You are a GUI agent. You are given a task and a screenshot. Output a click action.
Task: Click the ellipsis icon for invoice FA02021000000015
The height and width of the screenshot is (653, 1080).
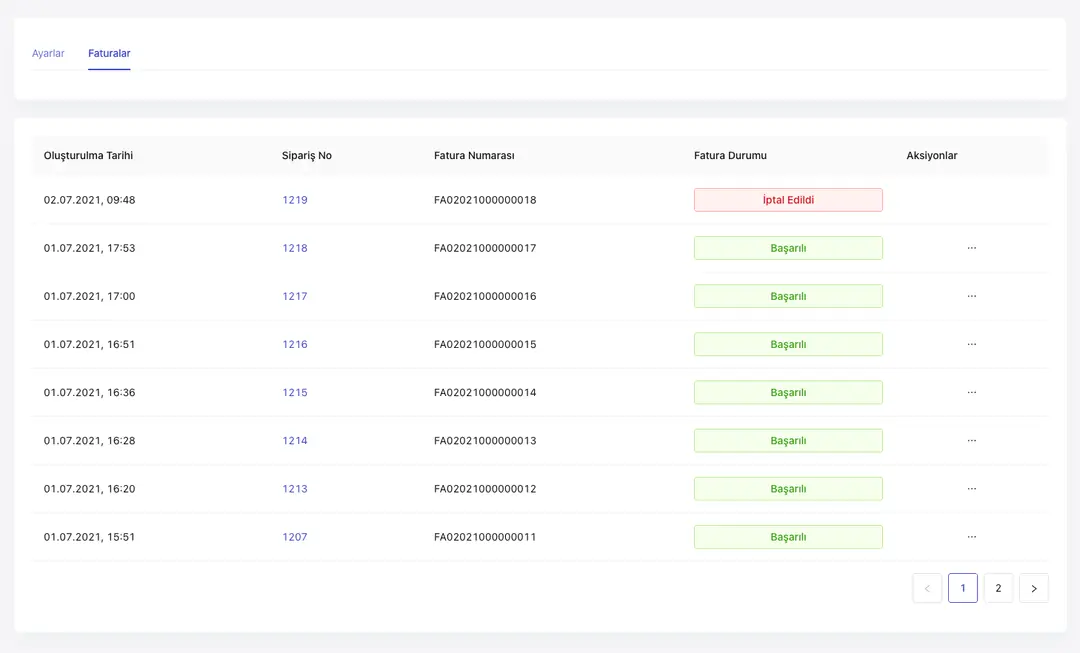point(971,344)
